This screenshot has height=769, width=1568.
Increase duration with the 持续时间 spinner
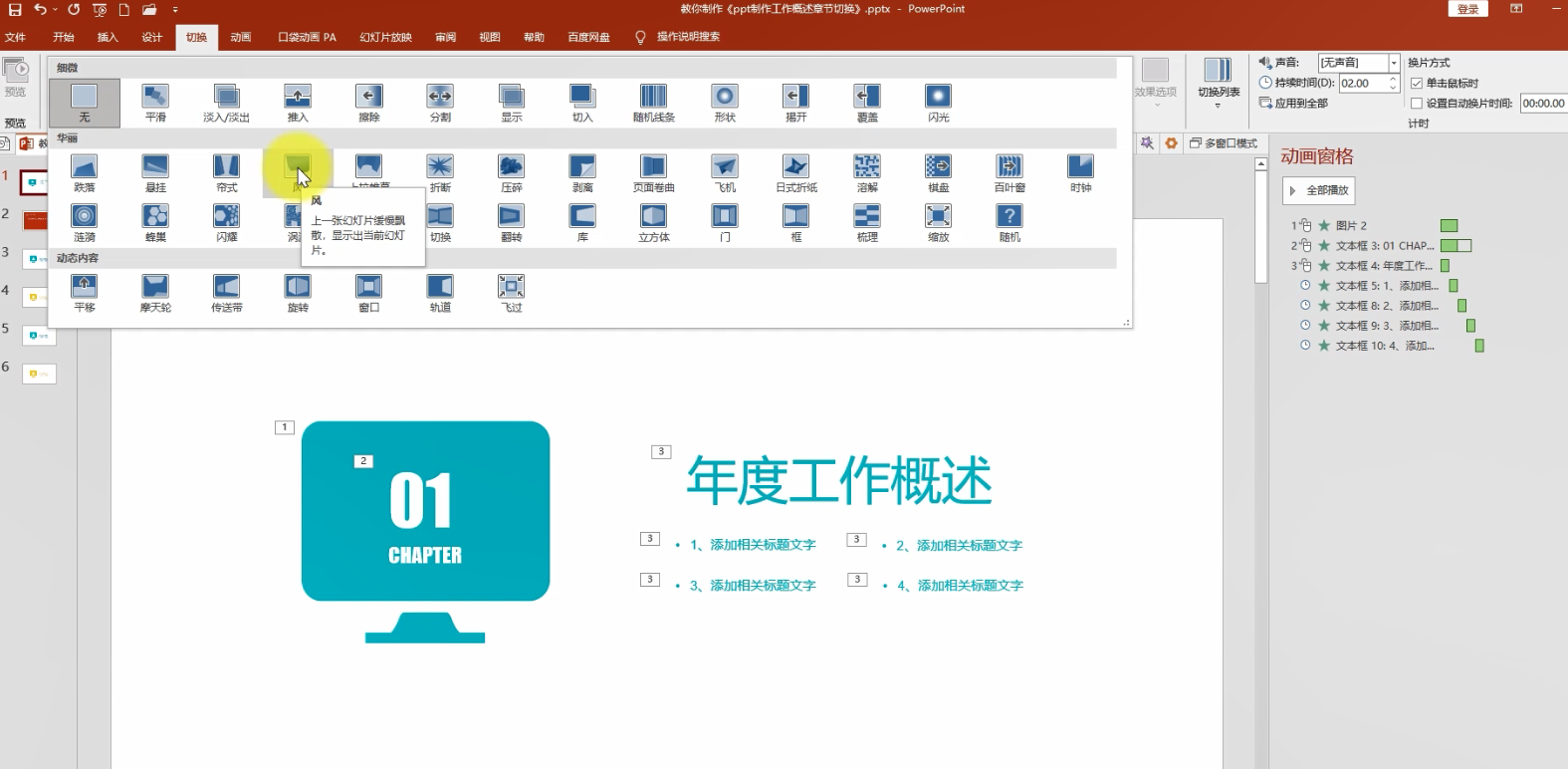coord(1393,79)
